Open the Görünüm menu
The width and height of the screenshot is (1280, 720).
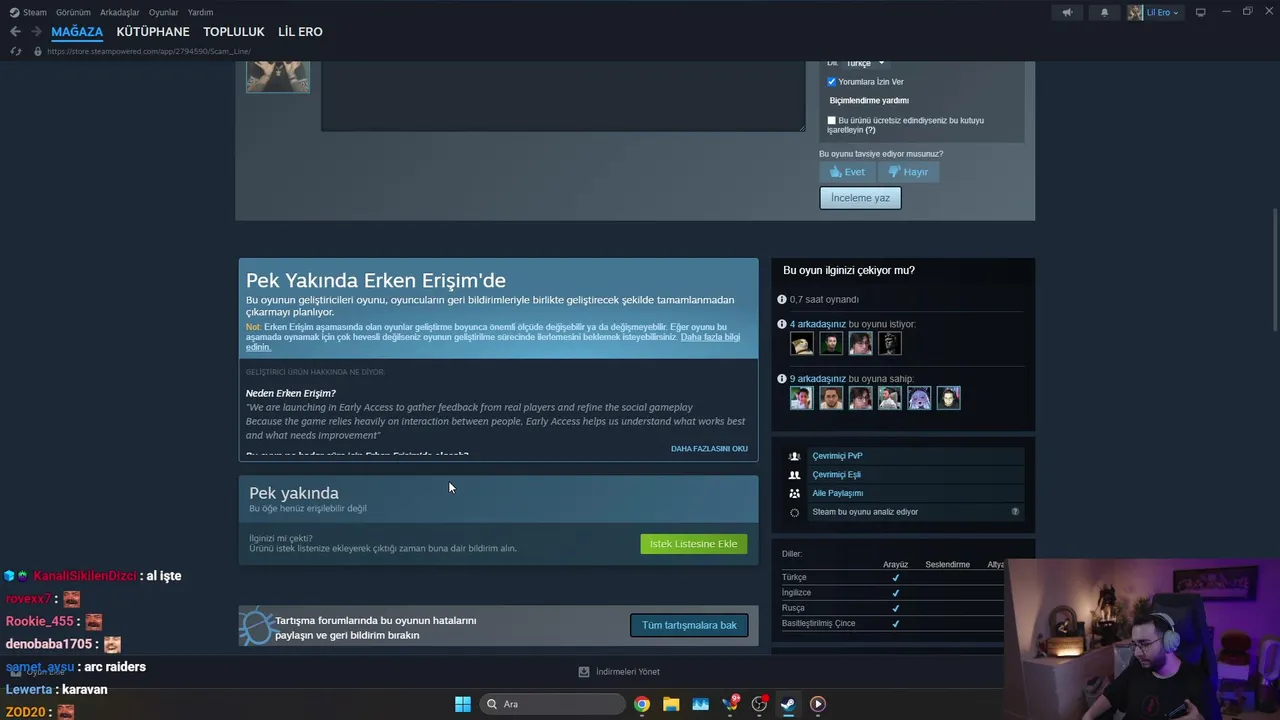point(73,12)
